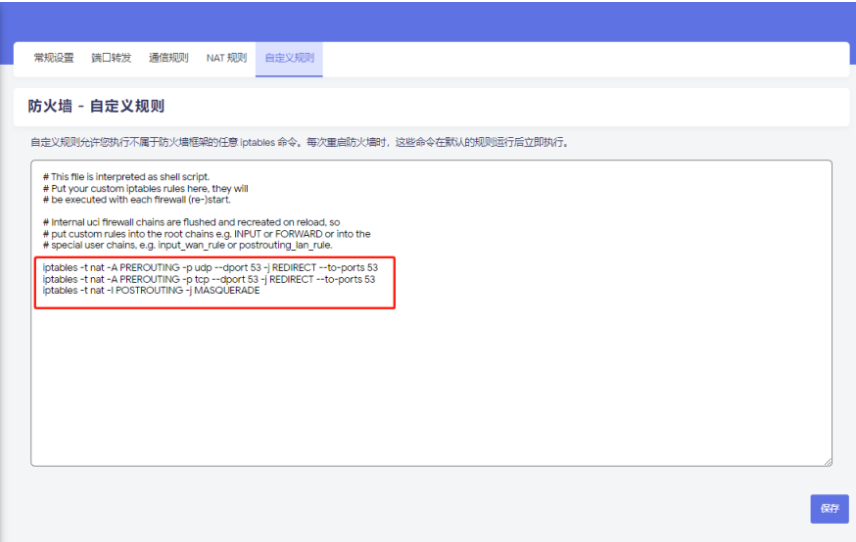Click the active 自定义规则 tab

pyautogui.click(x=288, y=58)
